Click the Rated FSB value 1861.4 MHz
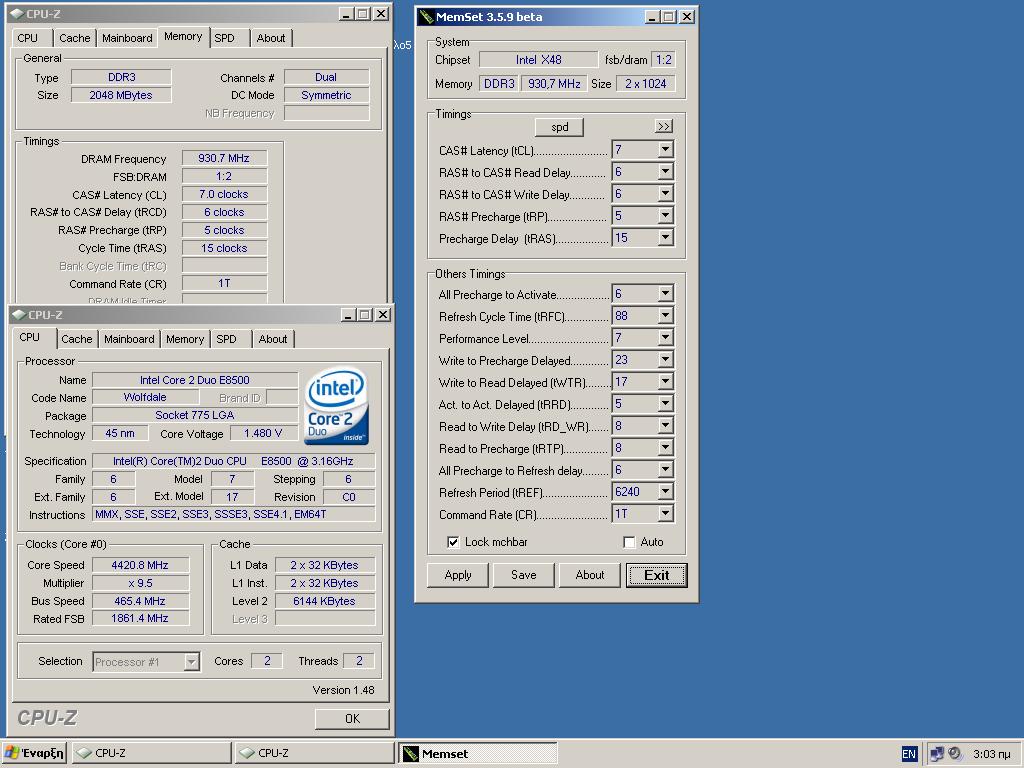1024x768 pixels. coord(140,618)
